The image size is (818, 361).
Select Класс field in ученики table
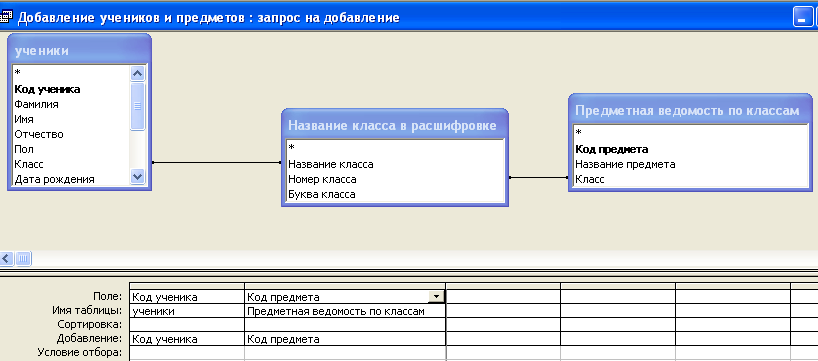[x=29, y=164]
